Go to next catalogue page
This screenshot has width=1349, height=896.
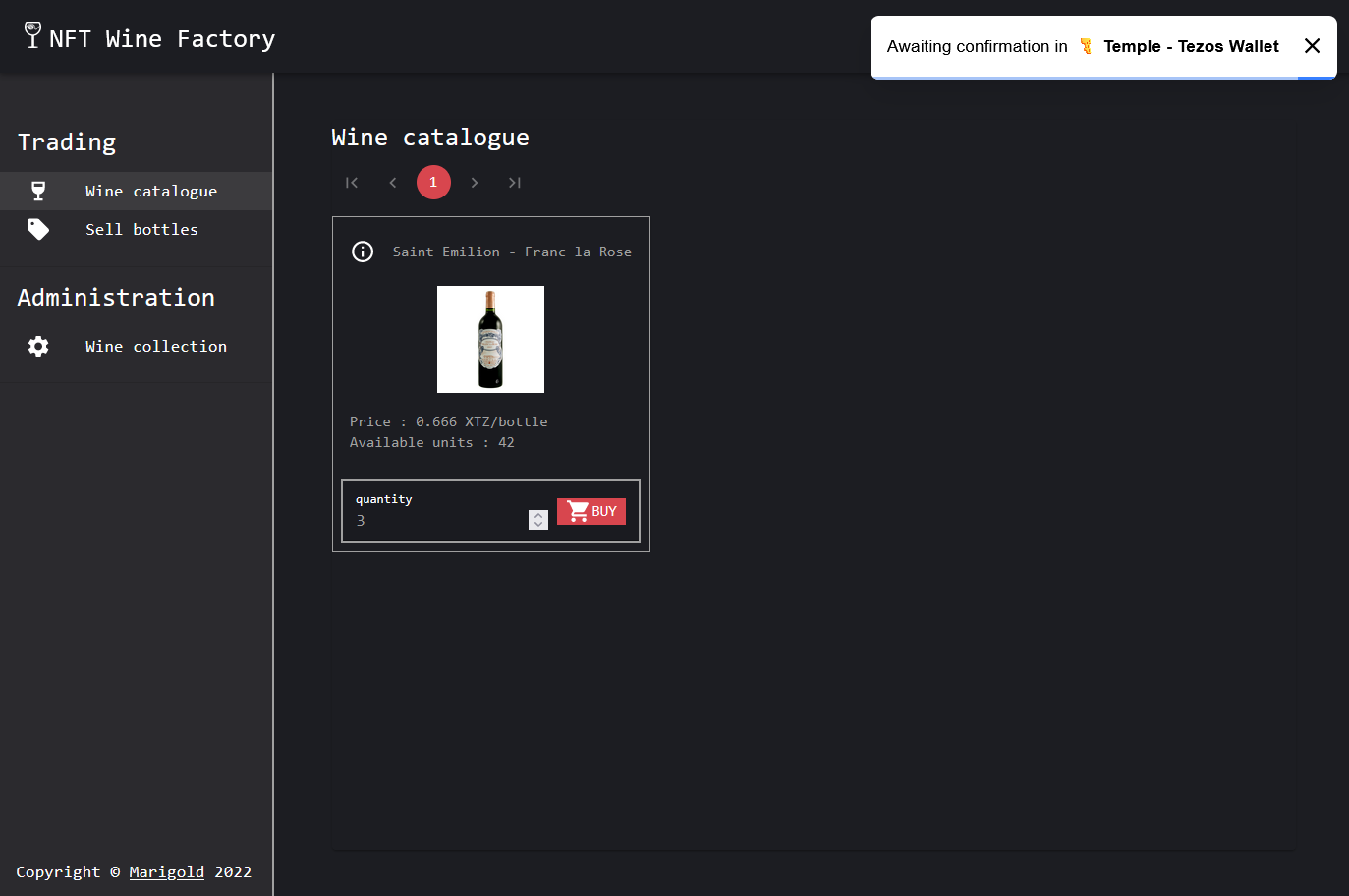click(475, 183)
